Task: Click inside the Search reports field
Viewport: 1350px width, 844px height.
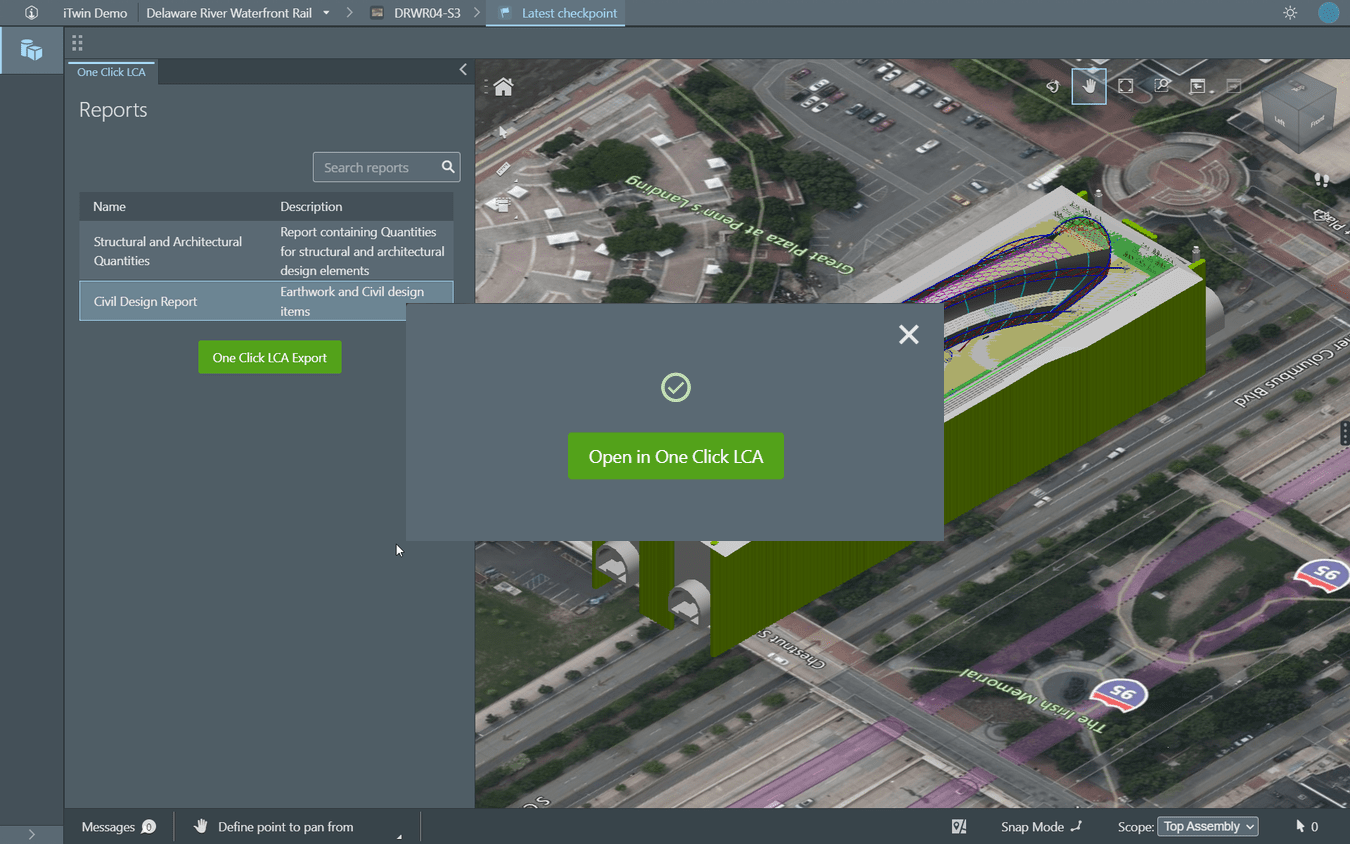Action: tap(380, 167)
